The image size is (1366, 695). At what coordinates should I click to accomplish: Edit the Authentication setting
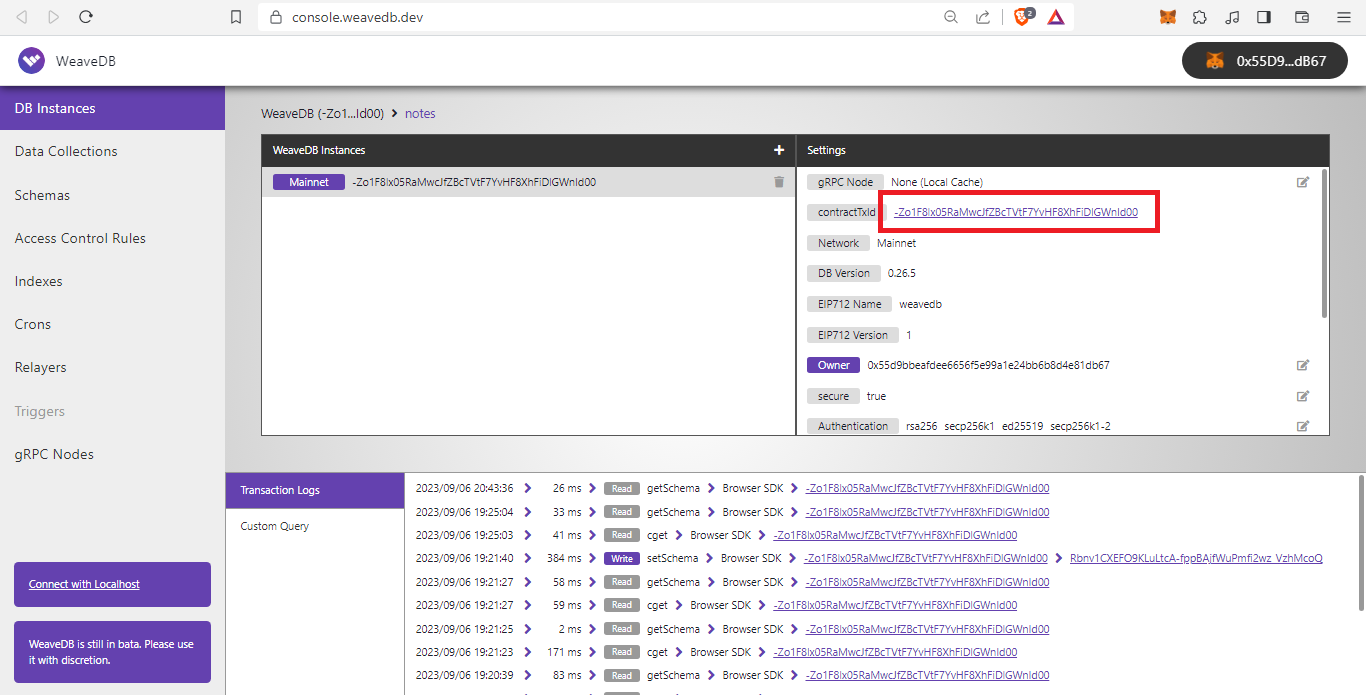pyautogui.click(x=1302, y=426)
